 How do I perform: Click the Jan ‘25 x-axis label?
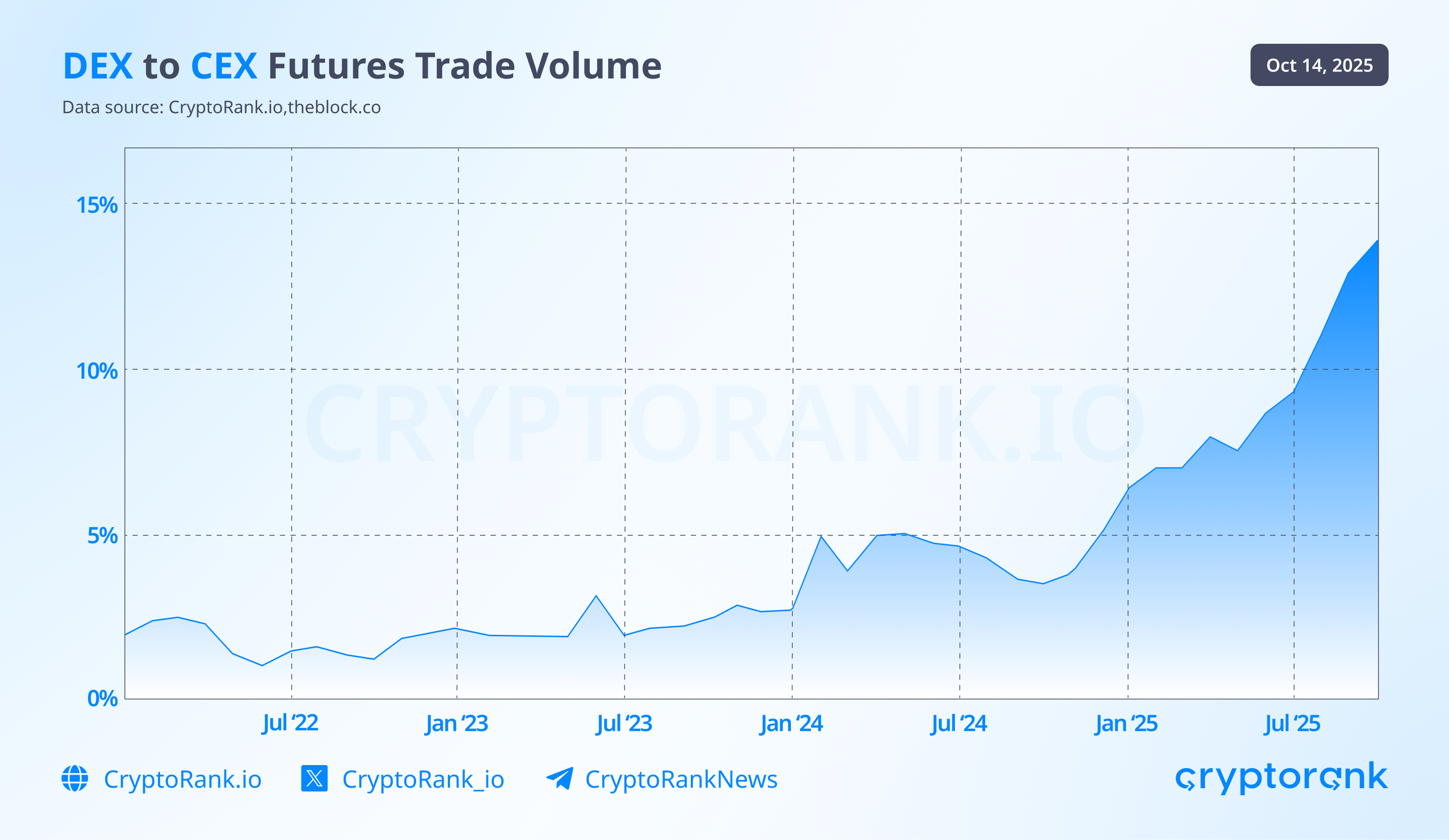pyautogui.click(x=1126, y=723)
